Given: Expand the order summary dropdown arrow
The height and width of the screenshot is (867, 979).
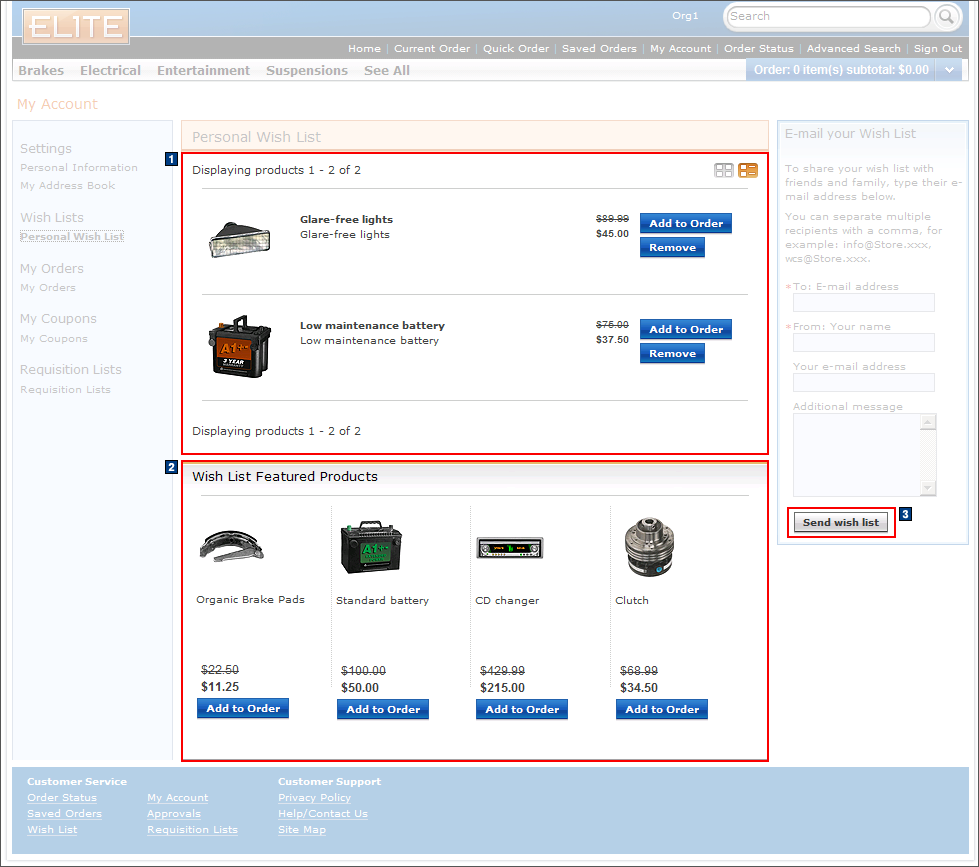Looking at the screenshot, I should click(x=949, y=70).
